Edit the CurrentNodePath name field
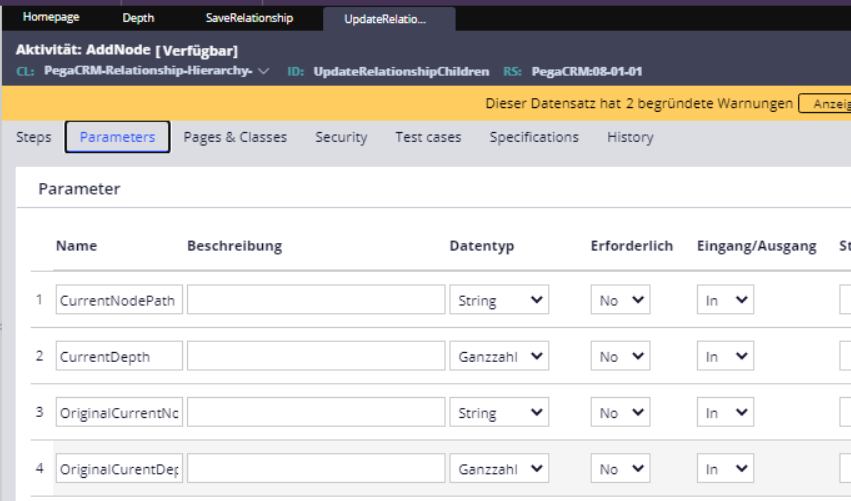 119,300
